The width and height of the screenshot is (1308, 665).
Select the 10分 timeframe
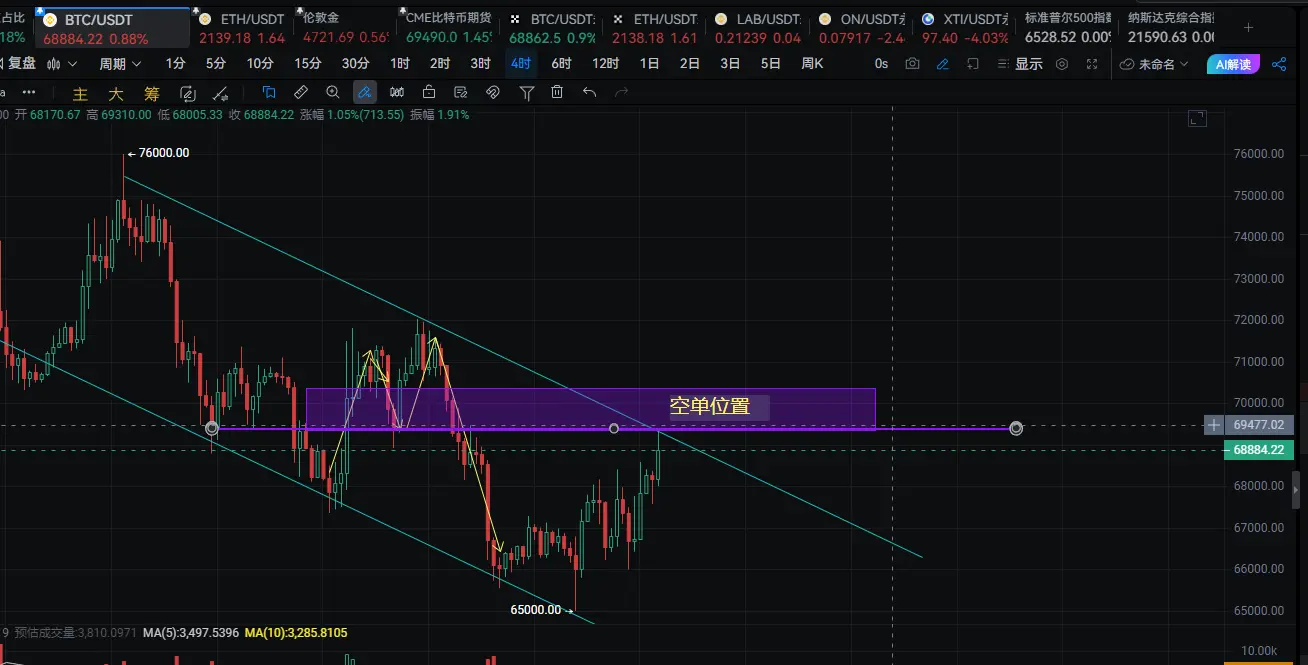pyautogui.click(x=260, y=64)
